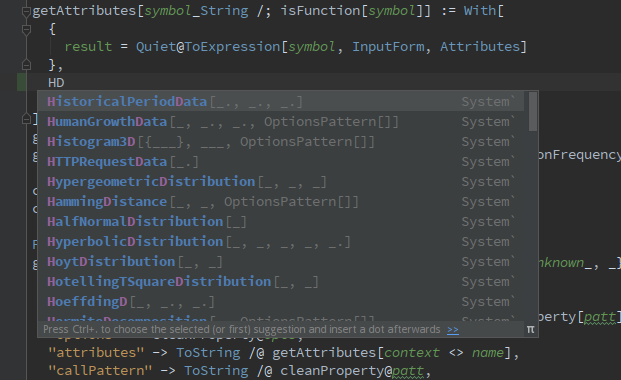Click the green gutter change marker
621x380 pixels.
tap(21, 82)
